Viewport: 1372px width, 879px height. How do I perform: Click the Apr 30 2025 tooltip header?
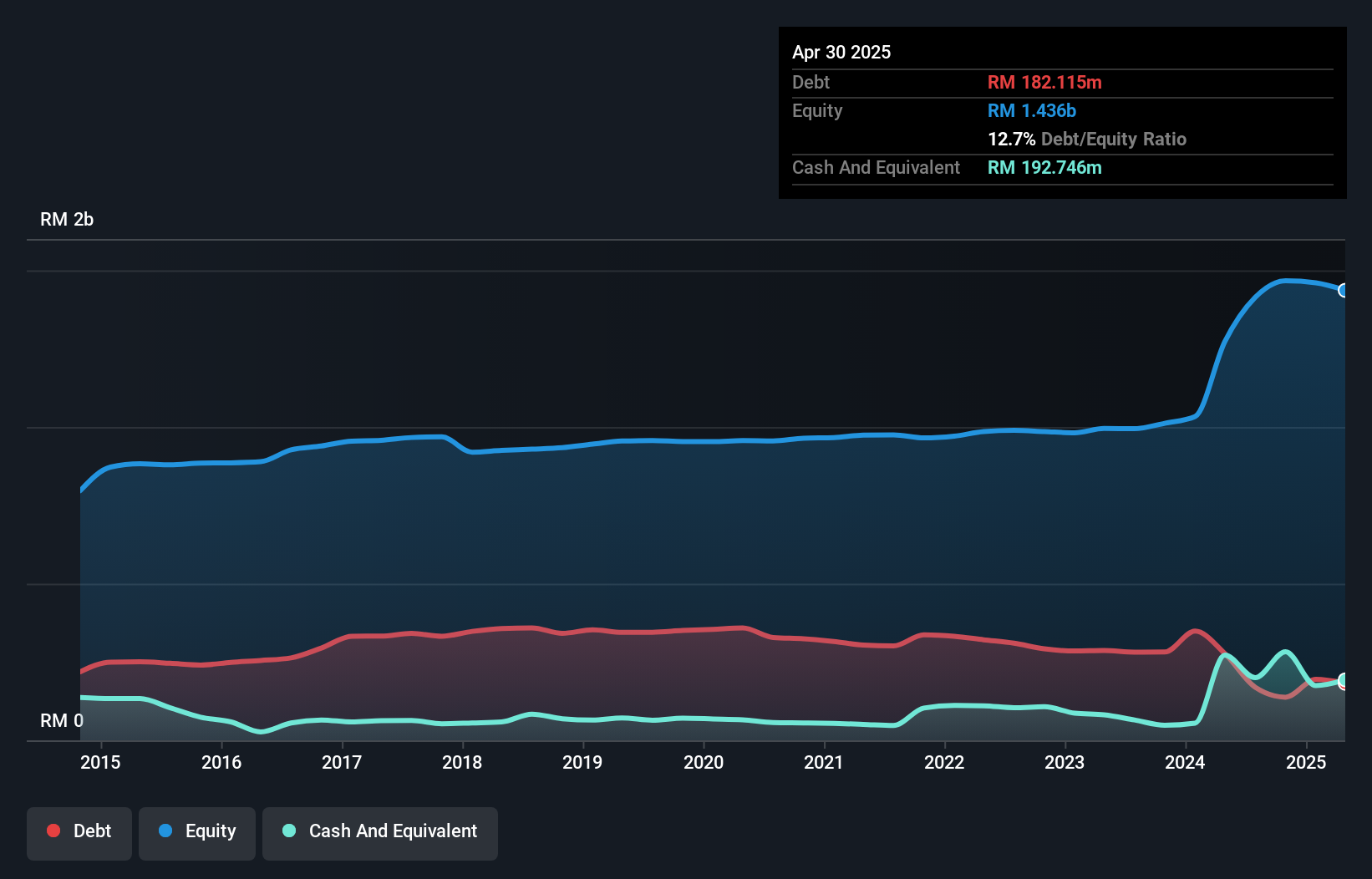(841, 52)
